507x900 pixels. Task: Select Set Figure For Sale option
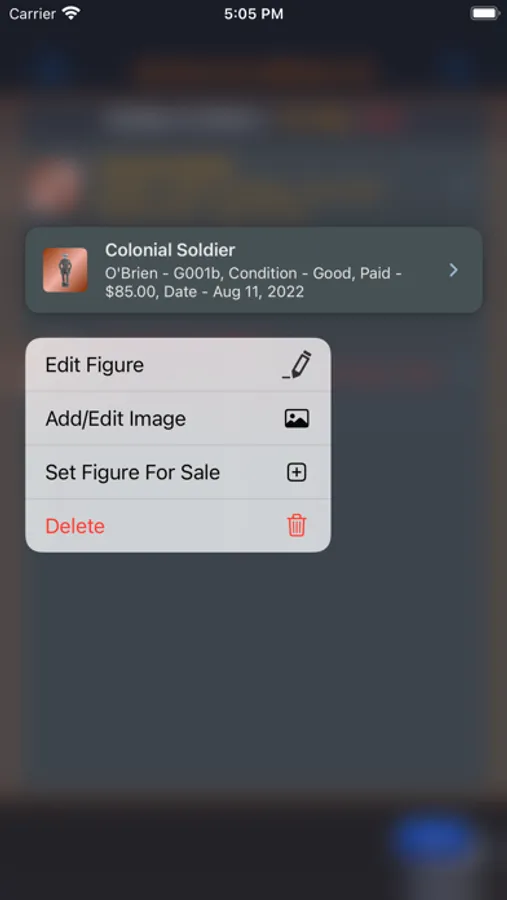[178, 472]
